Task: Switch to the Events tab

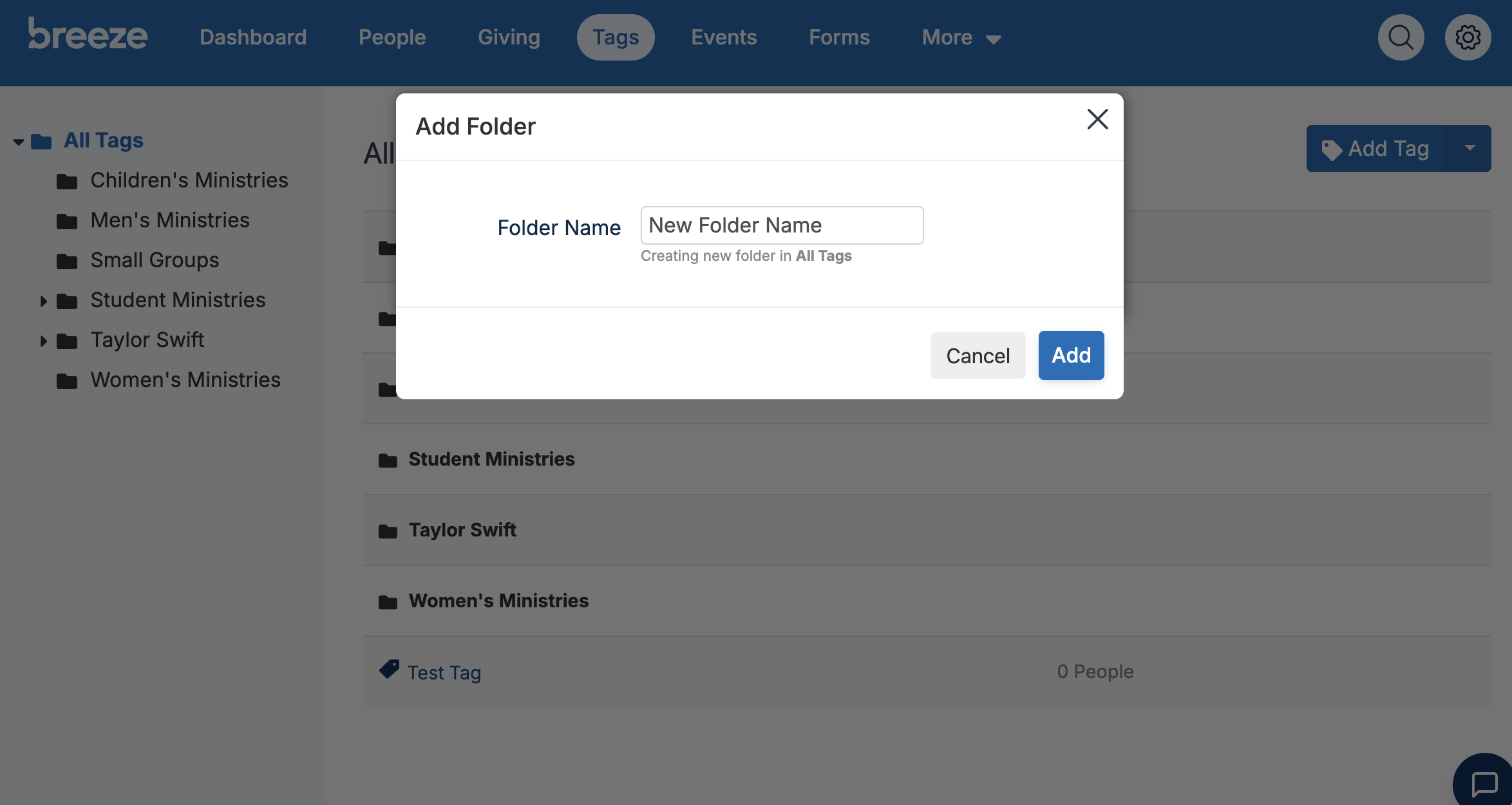Action: pyautogui.click(x=724, y=37)
